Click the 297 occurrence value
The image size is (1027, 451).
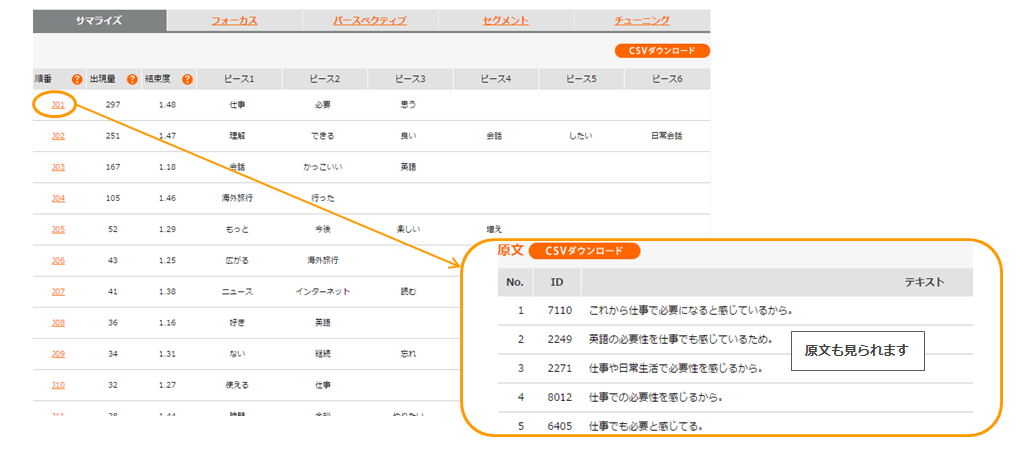pos(113,104)
